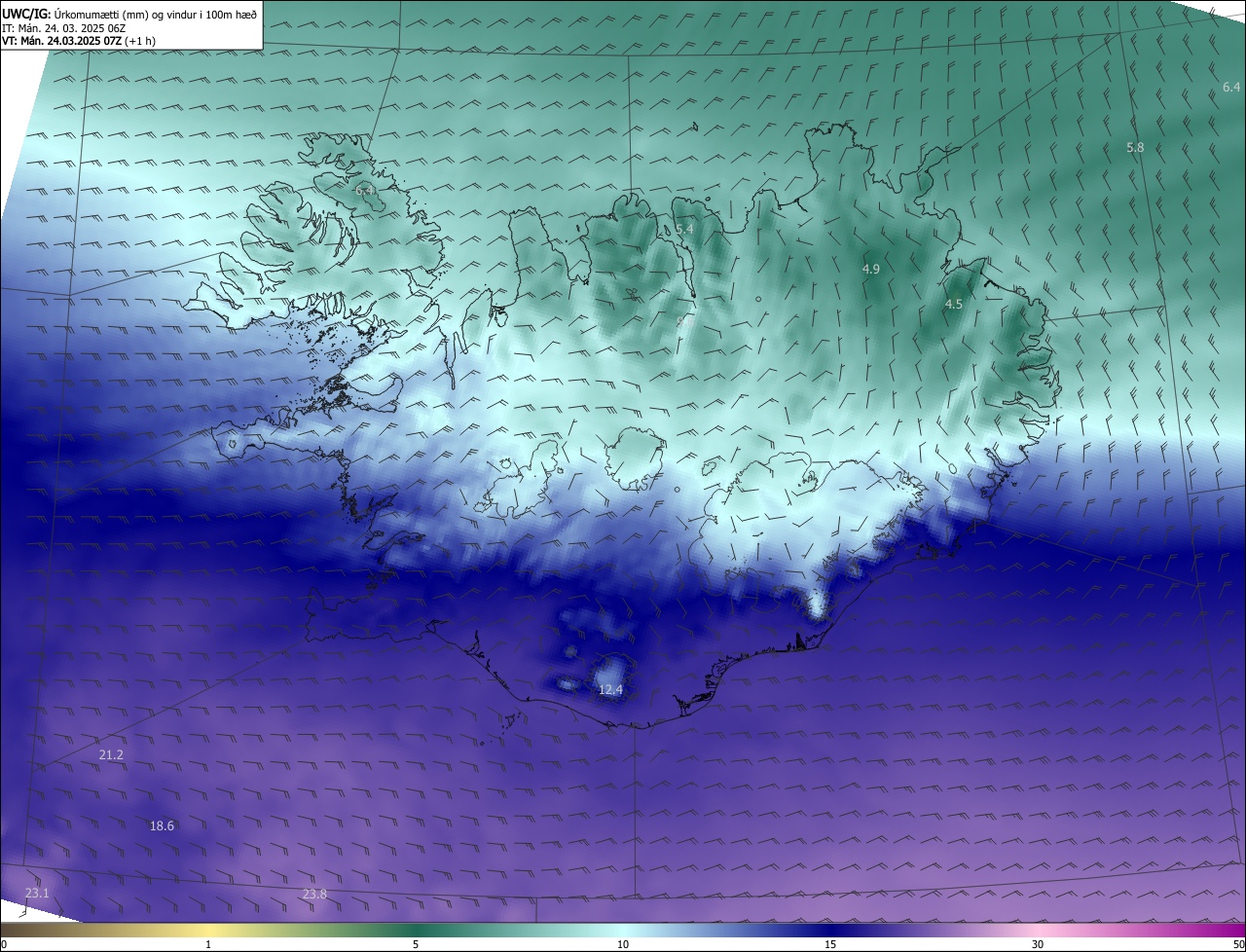Click the 50 tick label on the color scale

[1238, 944]
